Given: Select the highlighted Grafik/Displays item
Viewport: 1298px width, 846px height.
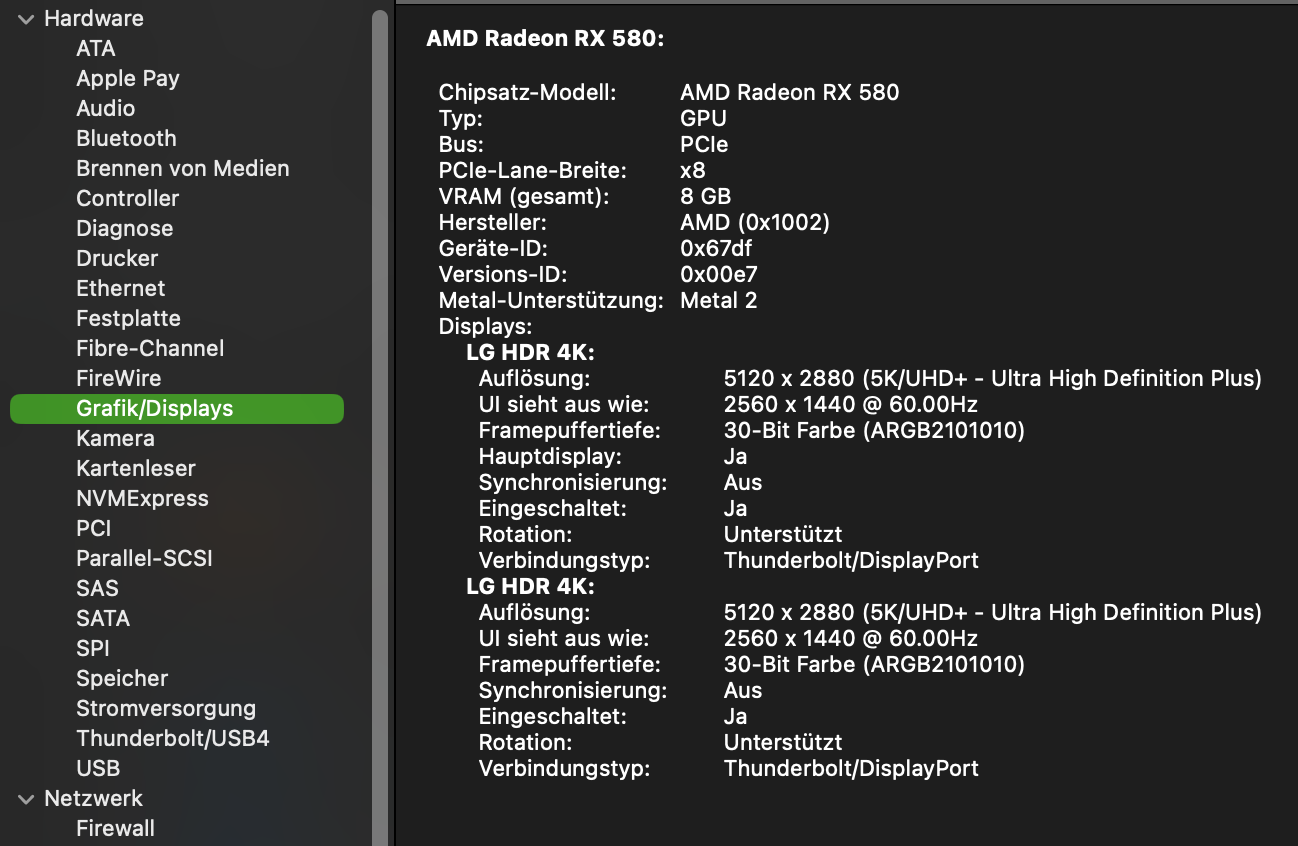Looking at the screenshot, I should [155, 408].
